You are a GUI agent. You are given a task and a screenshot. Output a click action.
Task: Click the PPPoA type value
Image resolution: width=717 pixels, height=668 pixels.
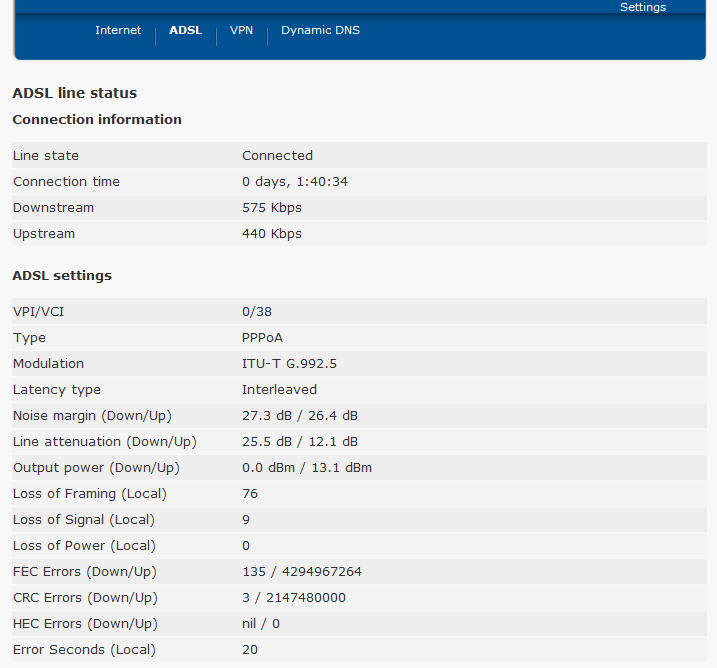(262, 337)
